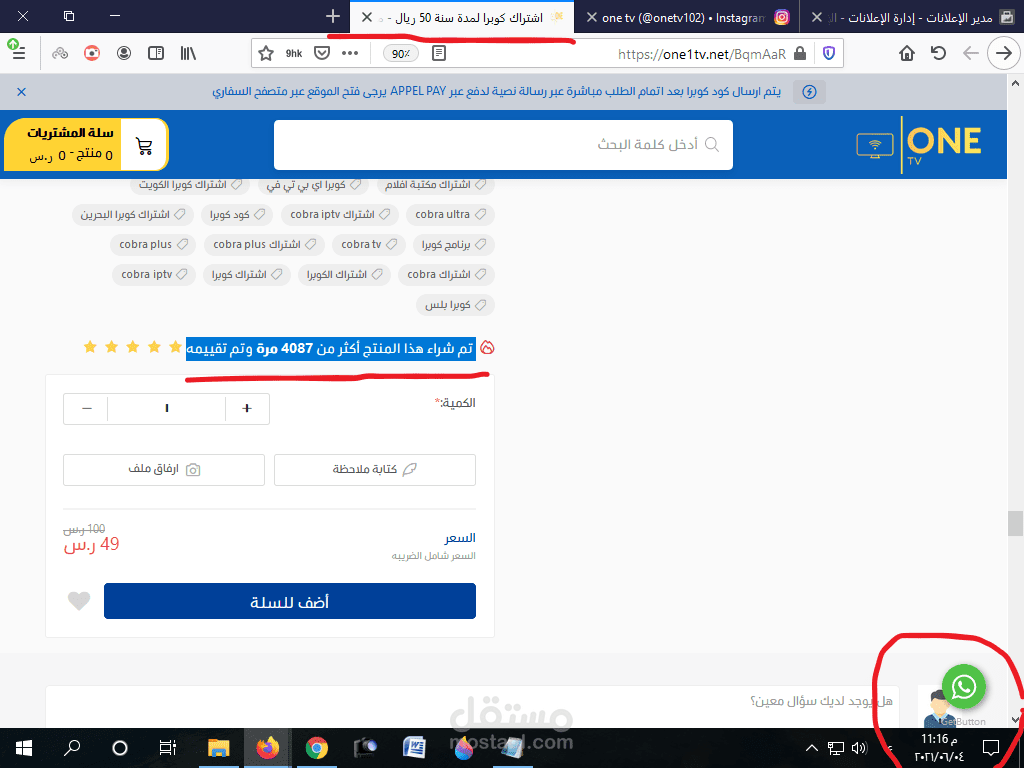Toggle the heart wishlist icon
The image size is (1024, 768).
(x=79, y=600)
